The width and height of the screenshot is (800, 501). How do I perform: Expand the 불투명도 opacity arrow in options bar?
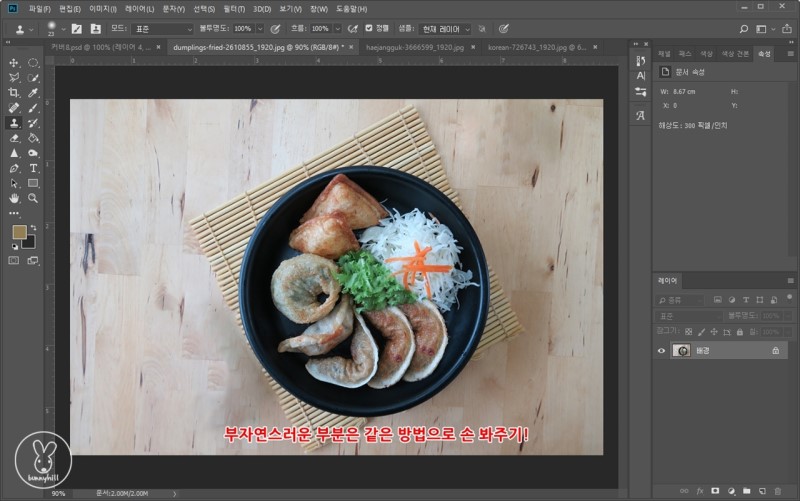(x=259, y=29)
